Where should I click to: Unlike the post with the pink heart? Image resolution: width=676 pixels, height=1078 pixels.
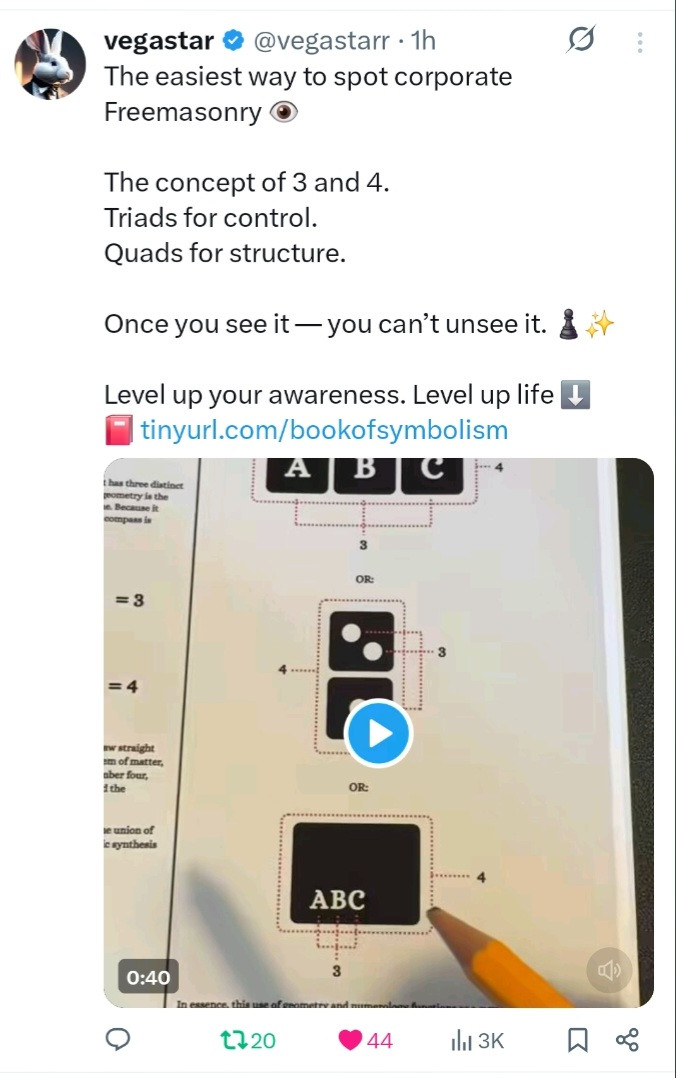[x=350, y=1041]
